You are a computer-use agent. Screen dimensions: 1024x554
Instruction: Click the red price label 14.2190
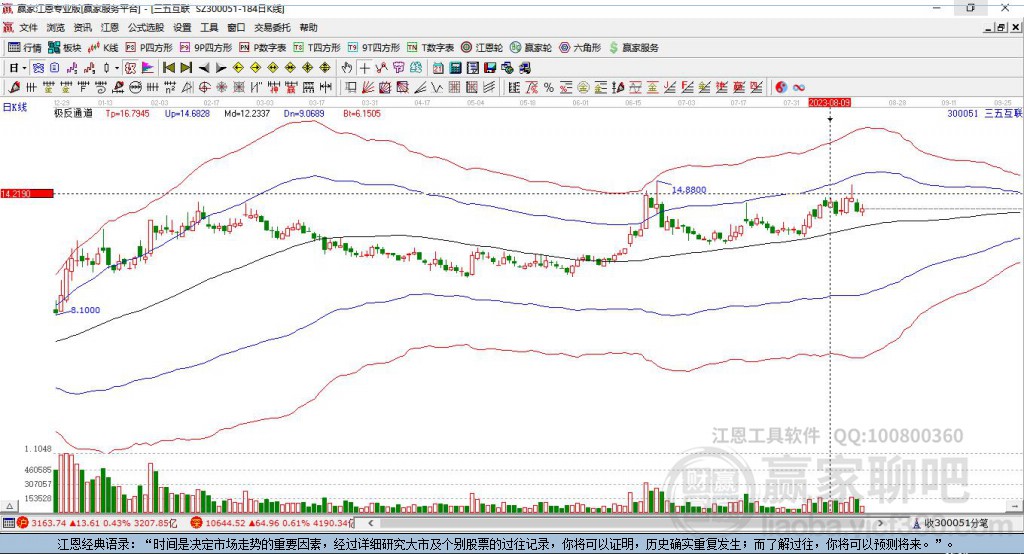click(27, 194)
